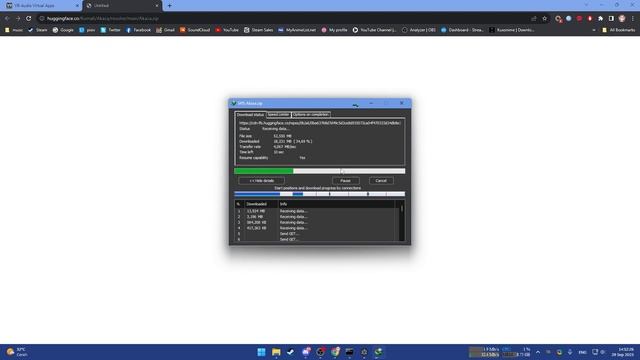
Task: Click the Hide details button
Action: (262, 180)
